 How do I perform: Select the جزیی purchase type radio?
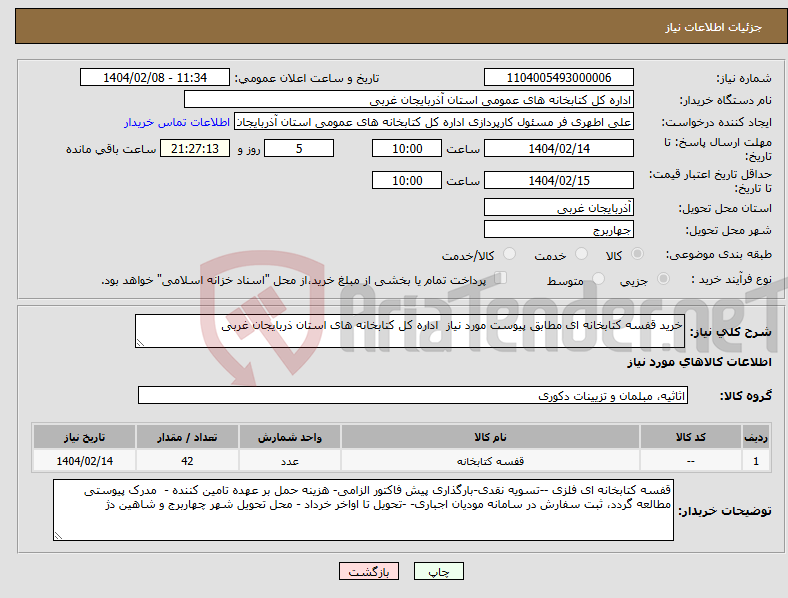pos(663,278)
